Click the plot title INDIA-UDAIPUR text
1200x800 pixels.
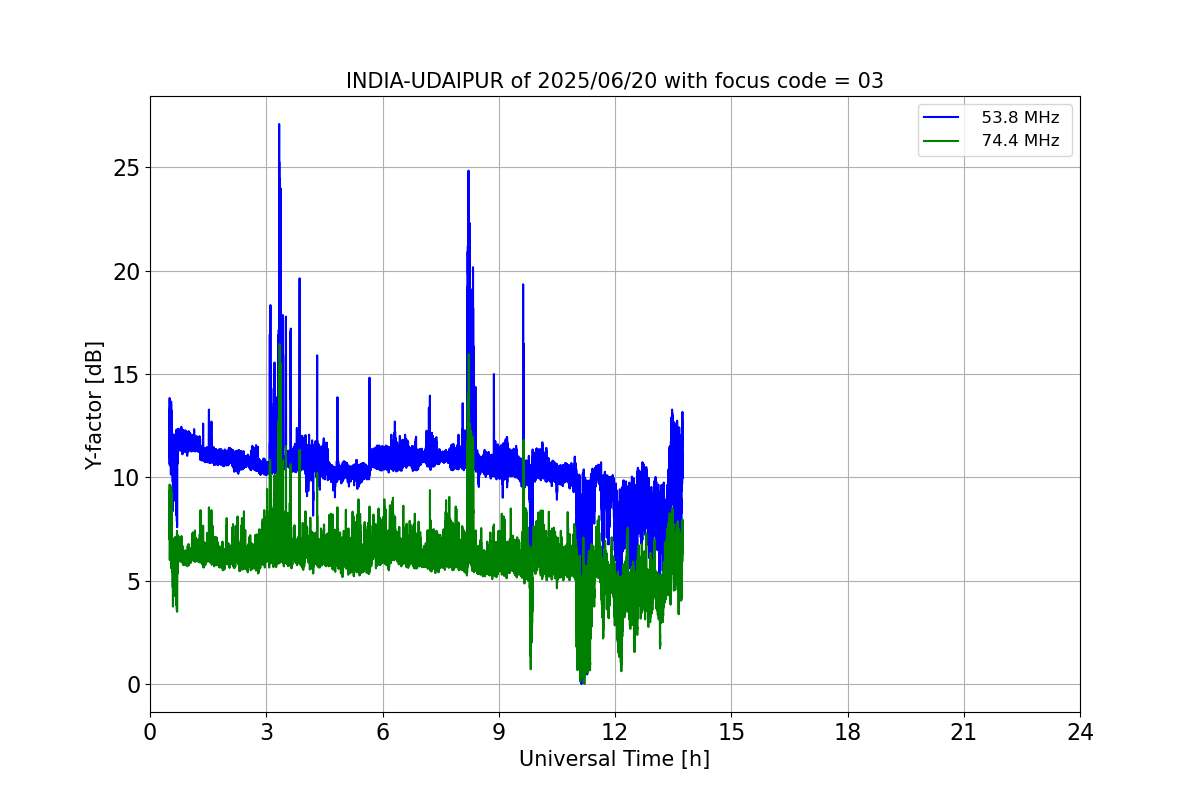pyautogui.click(x=614, y=81)
